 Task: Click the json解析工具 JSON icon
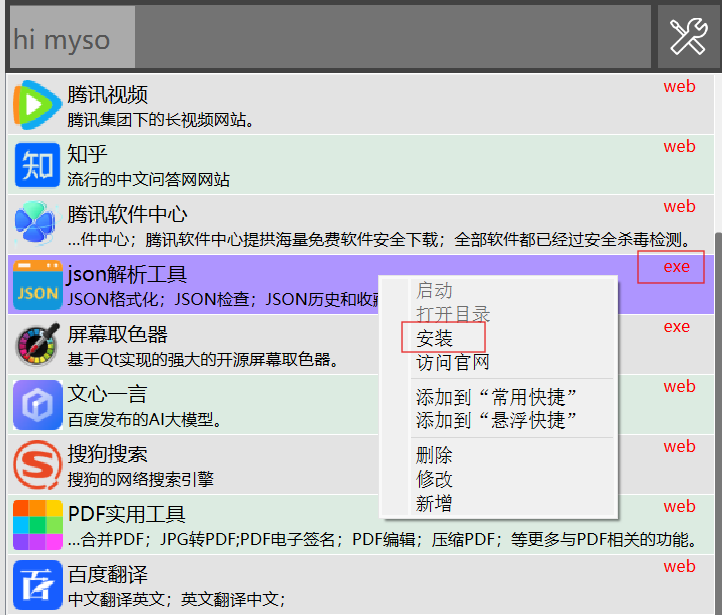(37, 284)
